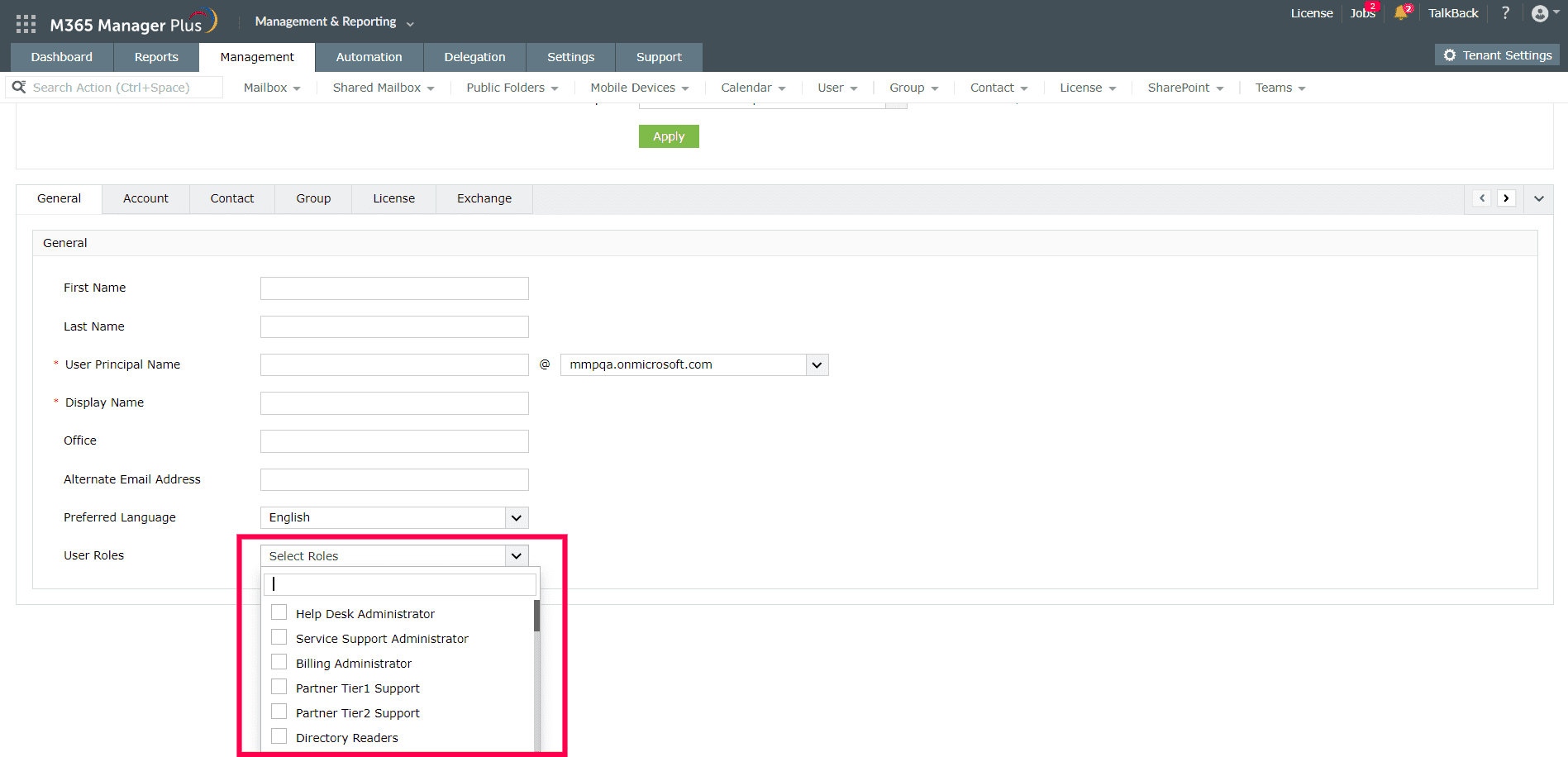This screenshot has height=757, width=1568.
Task: Expand the SharePoint menu
Action: coord(1185,88)
